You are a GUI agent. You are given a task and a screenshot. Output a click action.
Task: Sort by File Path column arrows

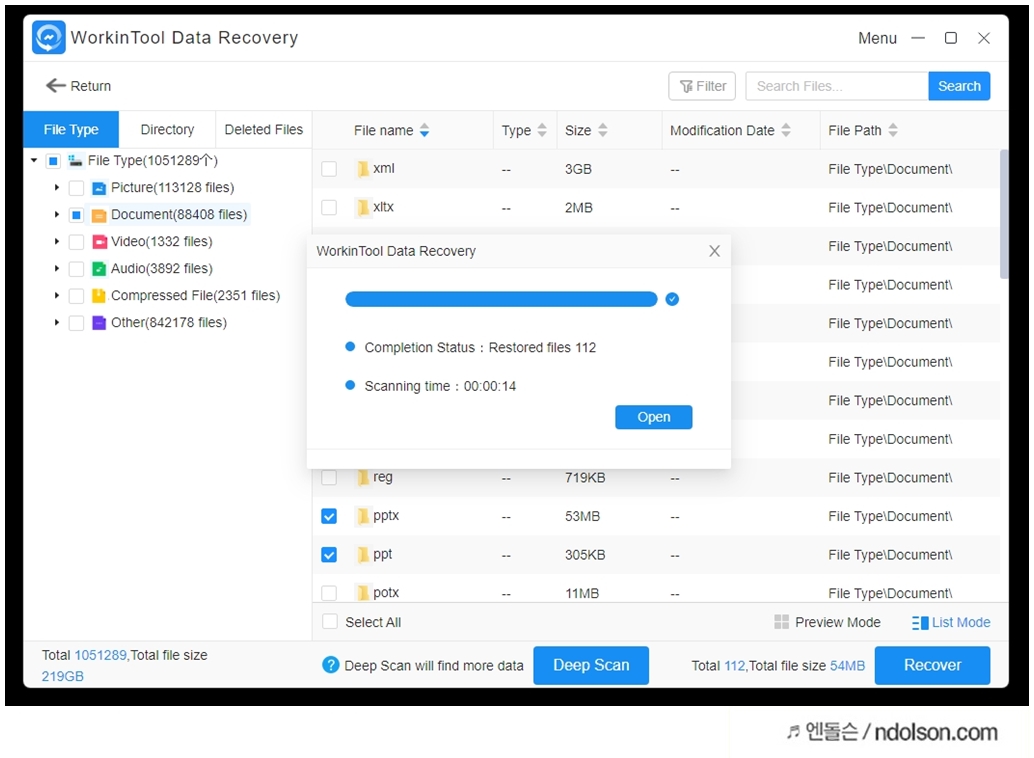coord(893,131)
